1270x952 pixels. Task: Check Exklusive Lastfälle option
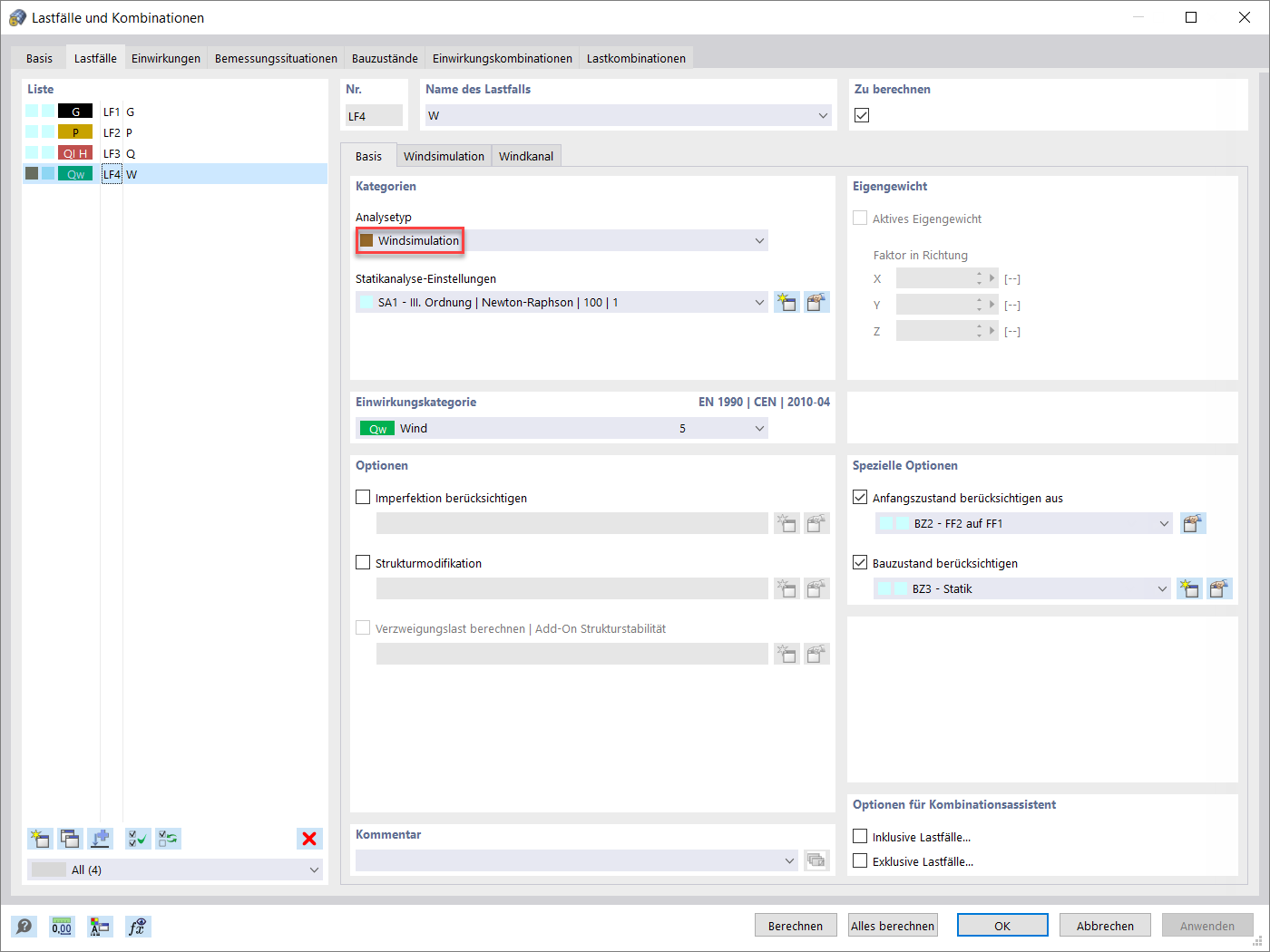[x=860, y=860]
